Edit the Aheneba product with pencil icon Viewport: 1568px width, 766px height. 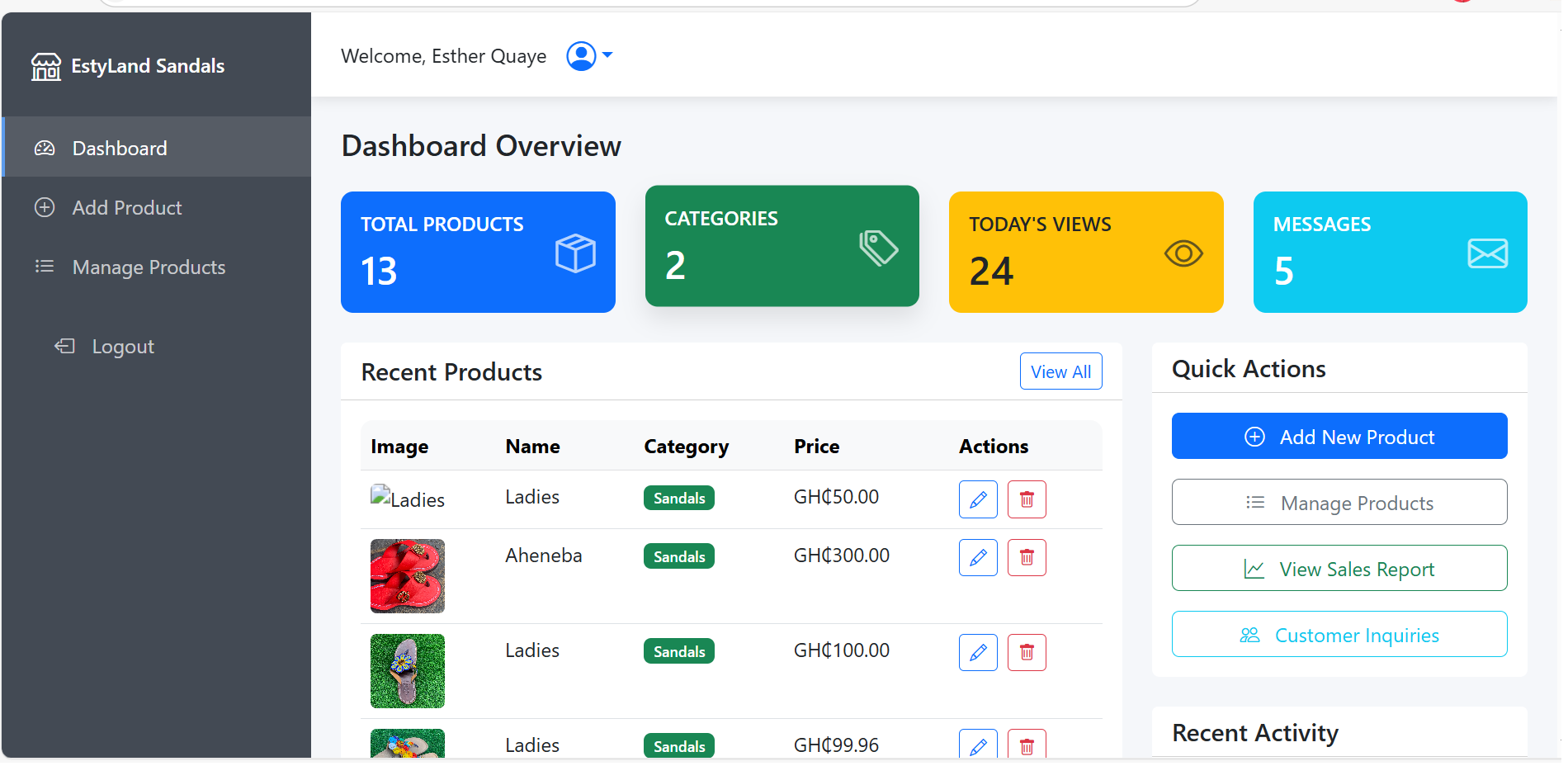(x=978, y=558)
